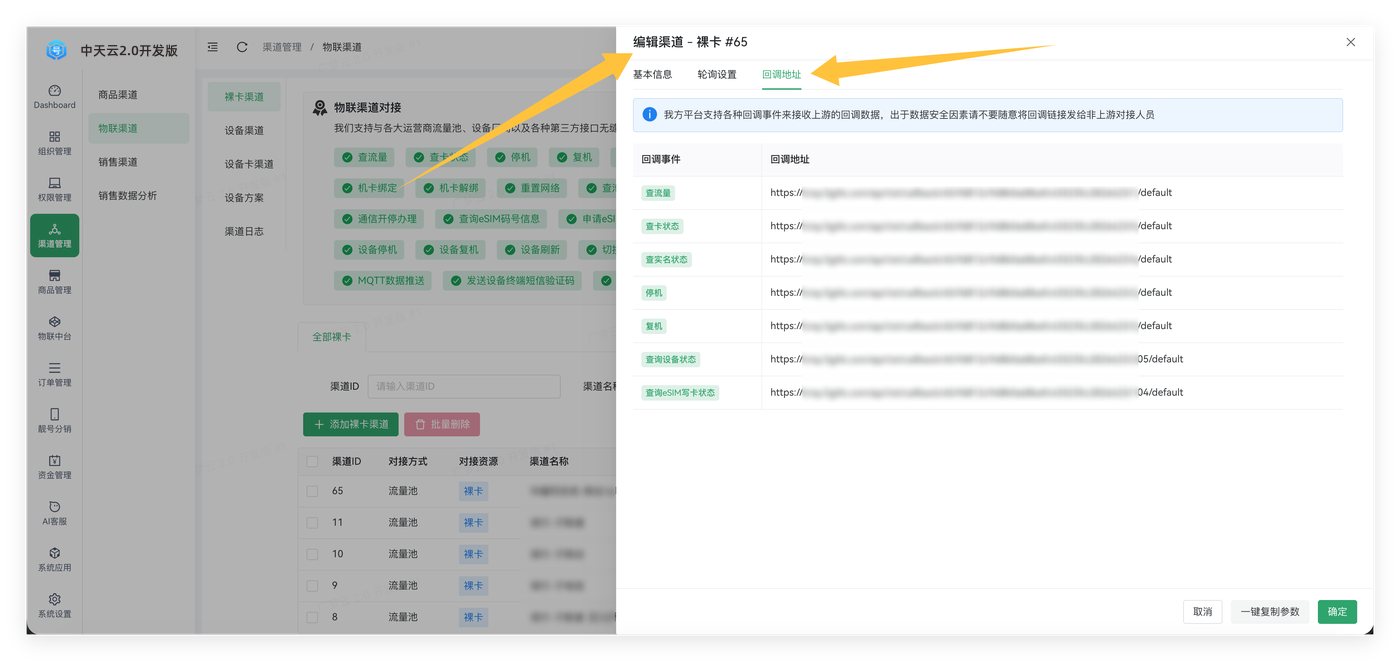The width and height of the screenshot is (1400, 661).
Task: Click the 裸卡 tag in row 65
Action: (473, 491)
